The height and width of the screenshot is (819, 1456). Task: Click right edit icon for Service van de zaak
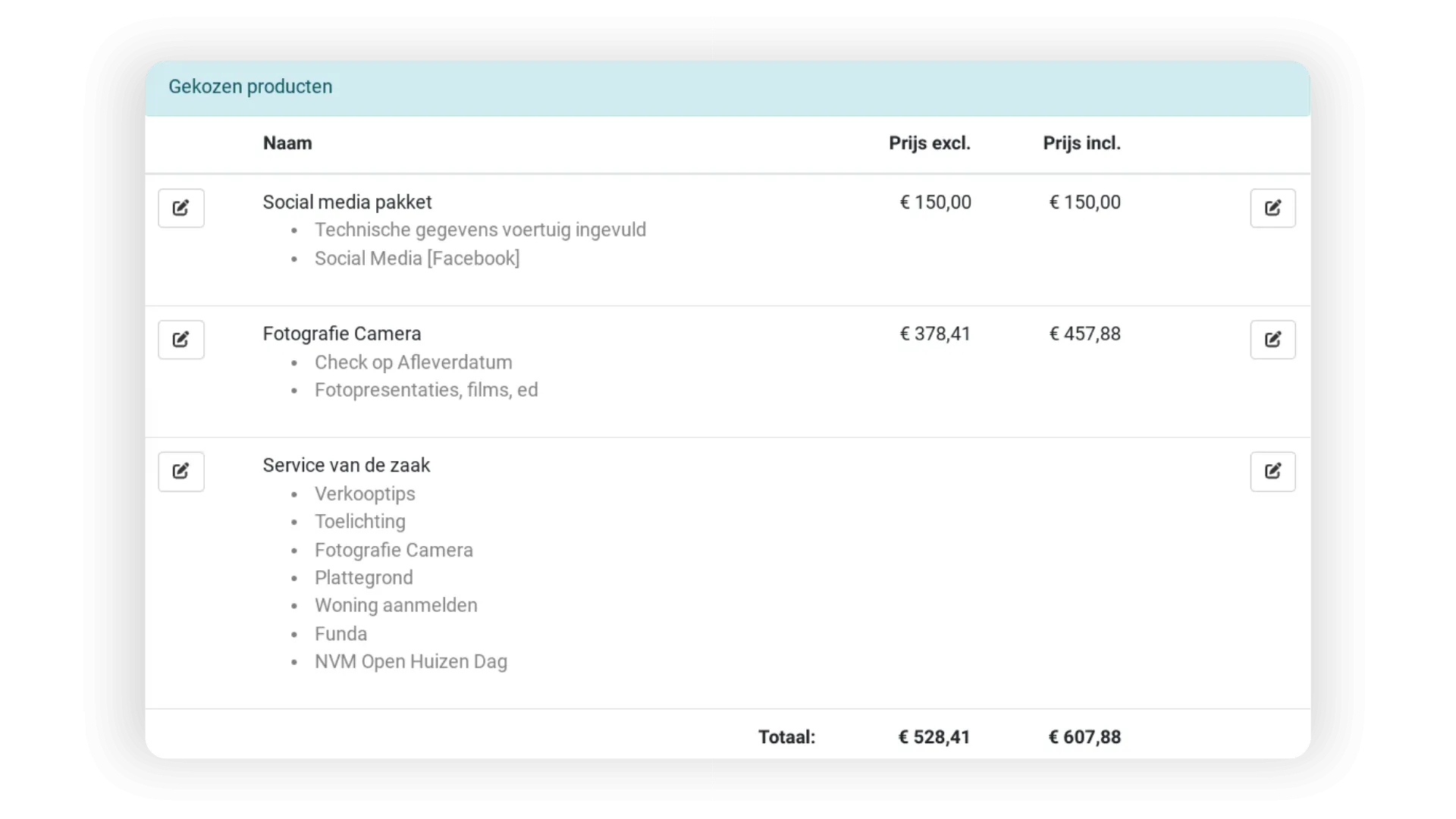point(1272,471)
